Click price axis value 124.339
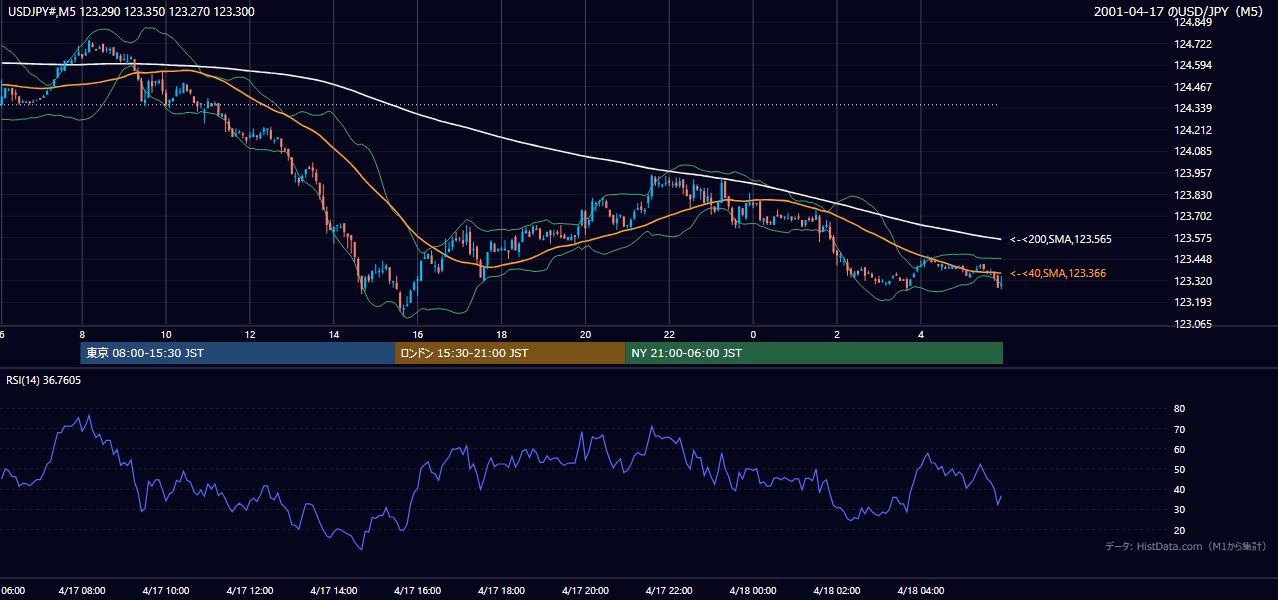This screenshot has height=600, width=1278. 1192,108
